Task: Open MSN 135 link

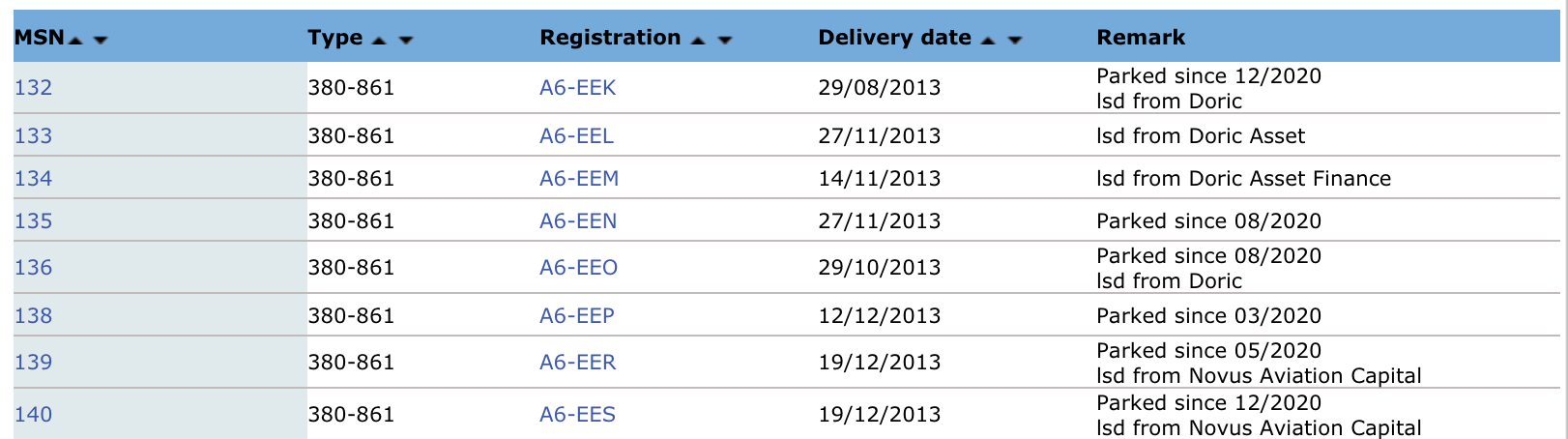Action: [33, 221]
